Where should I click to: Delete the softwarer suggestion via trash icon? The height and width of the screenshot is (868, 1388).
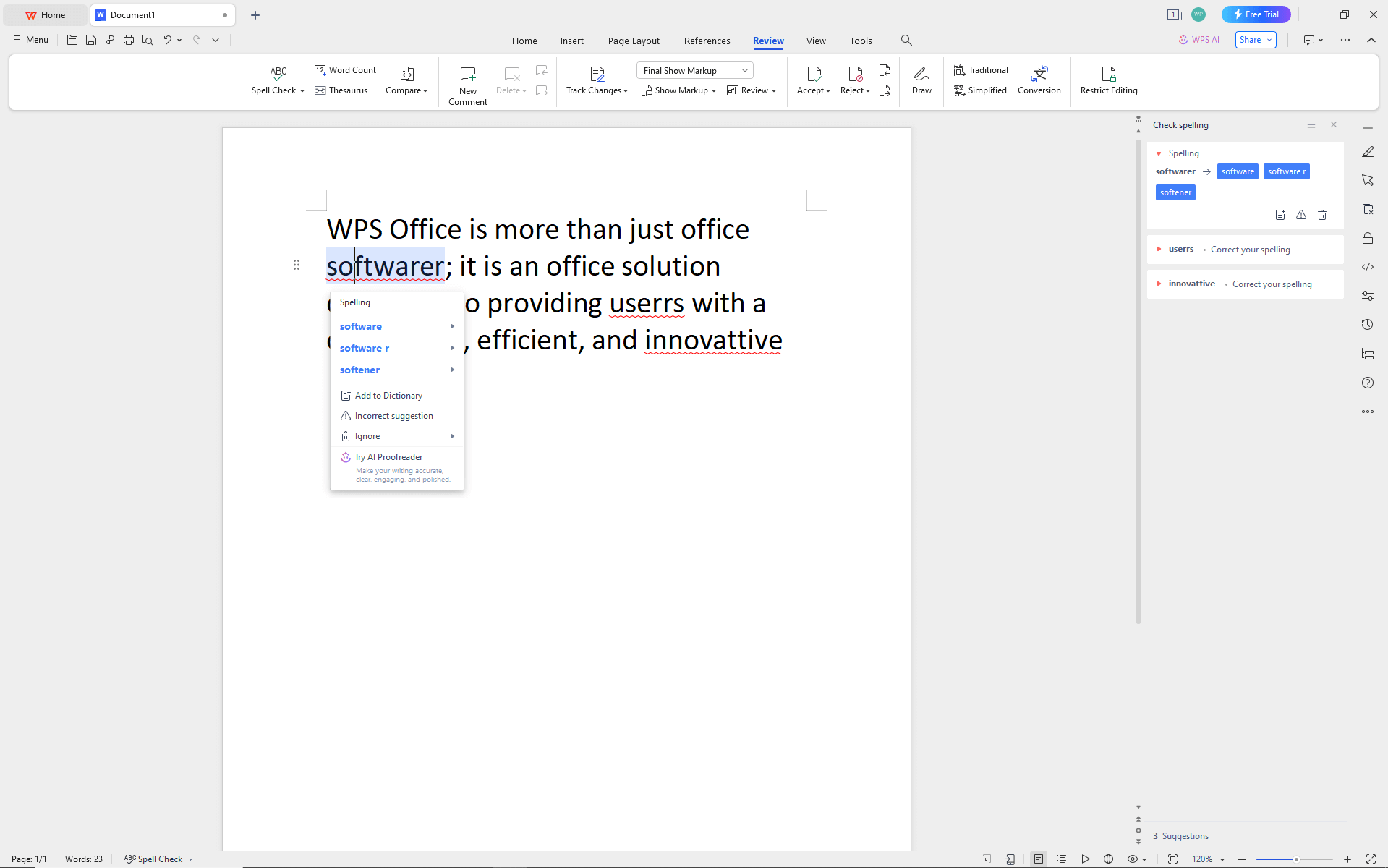pyautogui.click(x=1321, y=215)
